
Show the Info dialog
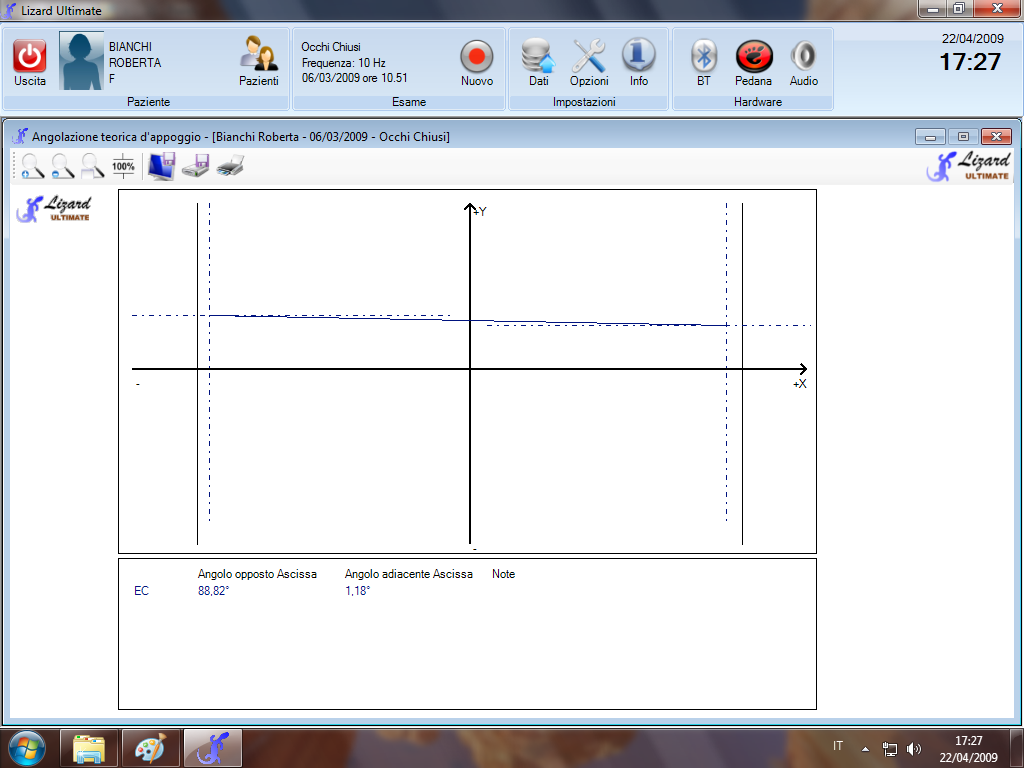[x=638, y=57]
